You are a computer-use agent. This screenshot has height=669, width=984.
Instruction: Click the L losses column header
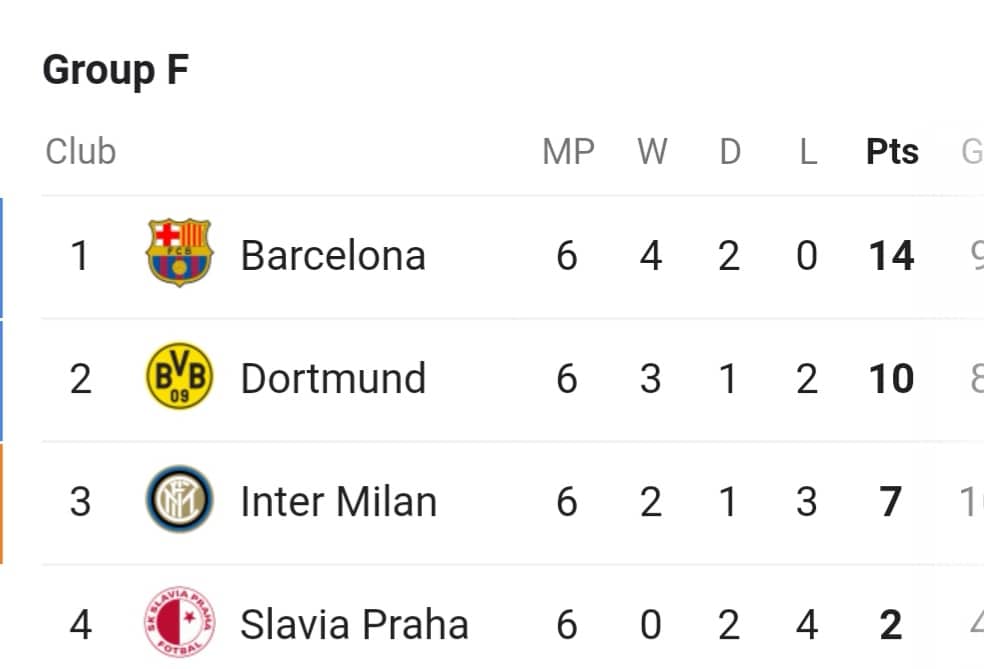pyautogui.click(x=808, y=152)
